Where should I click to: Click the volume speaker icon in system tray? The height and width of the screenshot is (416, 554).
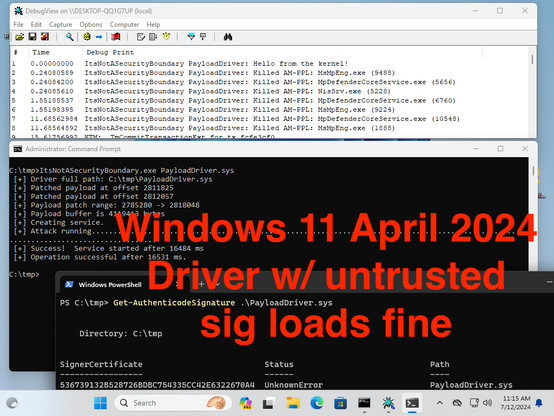488,403
